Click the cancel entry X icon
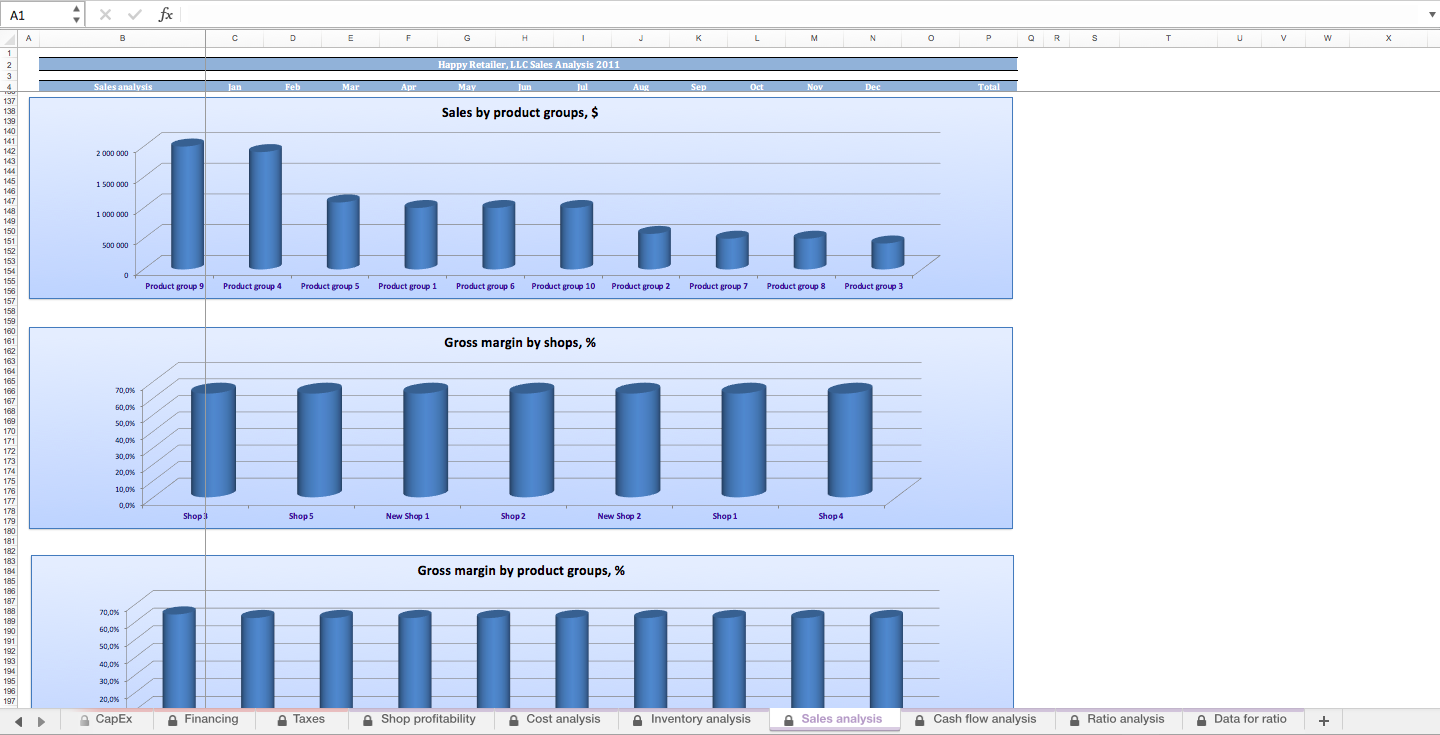Image resolution: width=1440 pixels, height=735 pixels. (104, 14)
